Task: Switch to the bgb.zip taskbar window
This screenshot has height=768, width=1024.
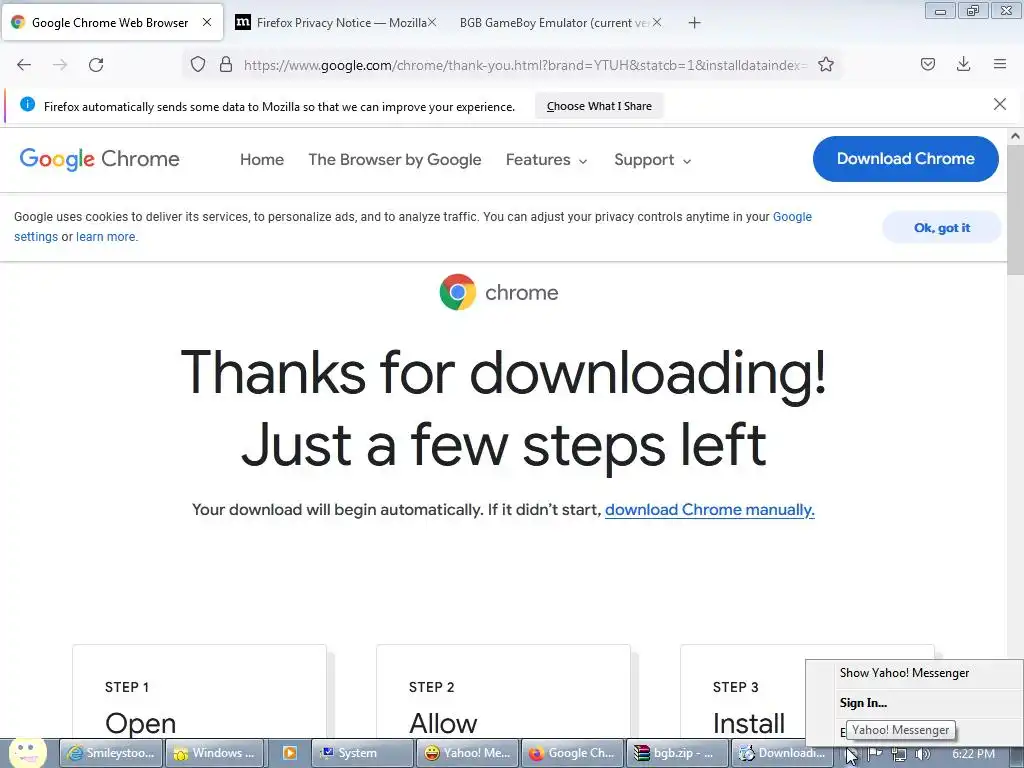Action: click(x=677, y=753)
